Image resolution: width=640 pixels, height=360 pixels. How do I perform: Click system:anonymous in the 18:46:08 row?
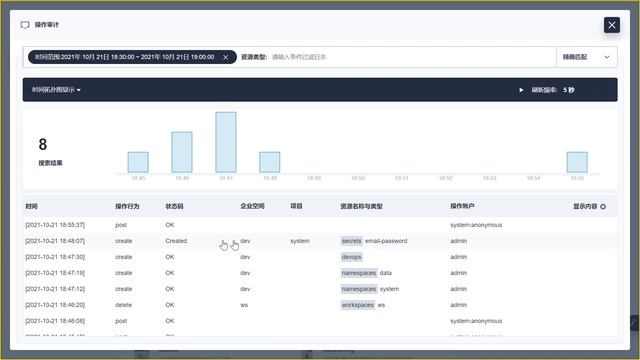pos(476,321)
